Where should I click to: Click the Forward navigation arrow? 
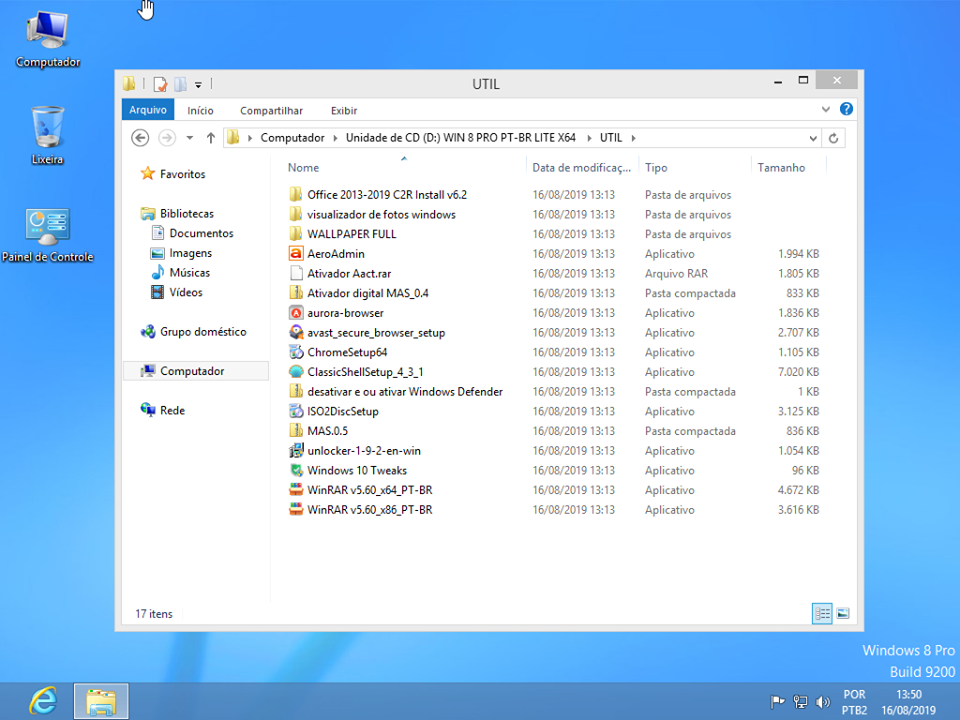[x=167, y=138]
